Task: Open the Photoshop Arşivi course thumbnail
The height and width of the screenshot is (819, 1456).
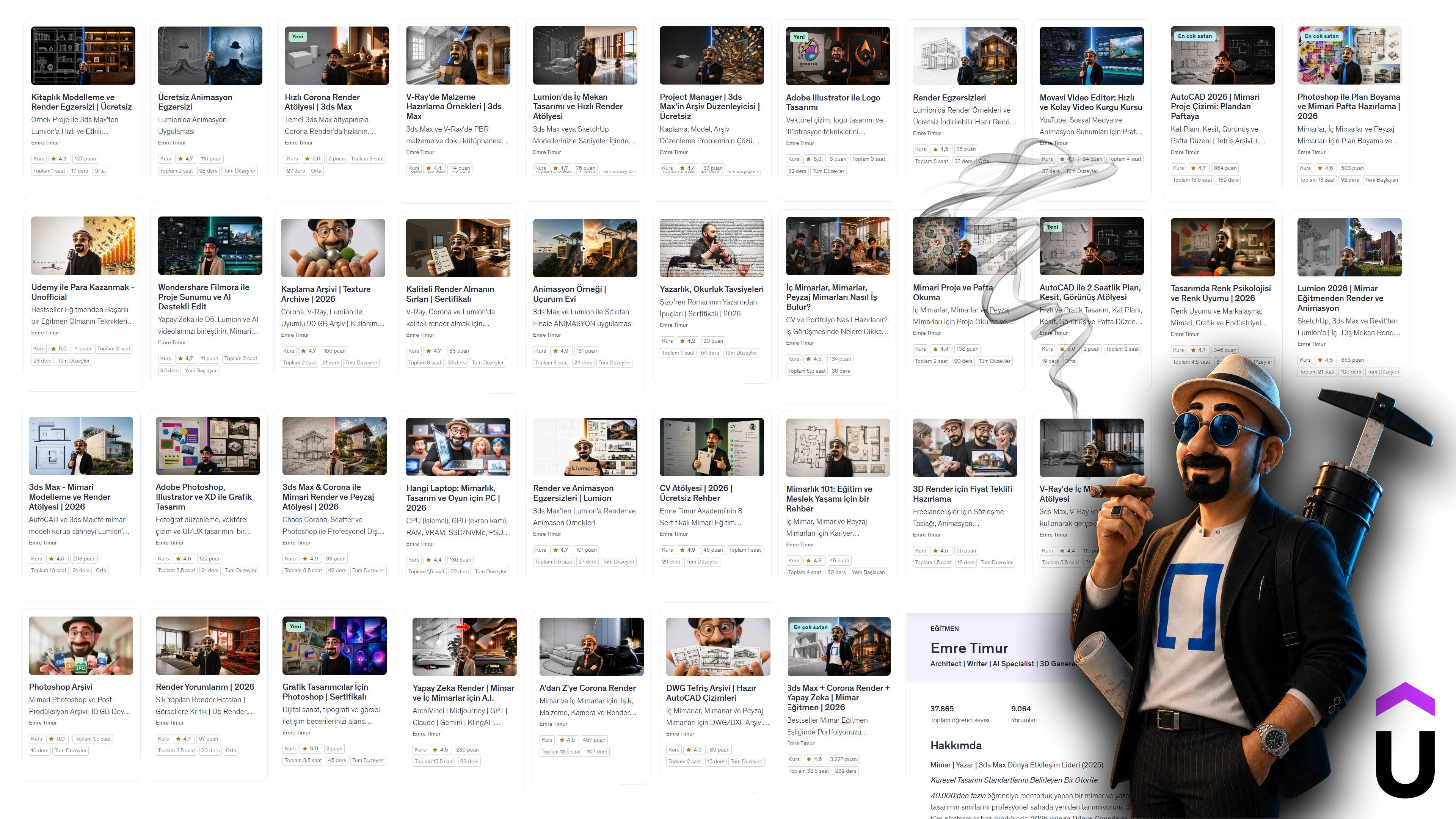Action: coord(81,645)
